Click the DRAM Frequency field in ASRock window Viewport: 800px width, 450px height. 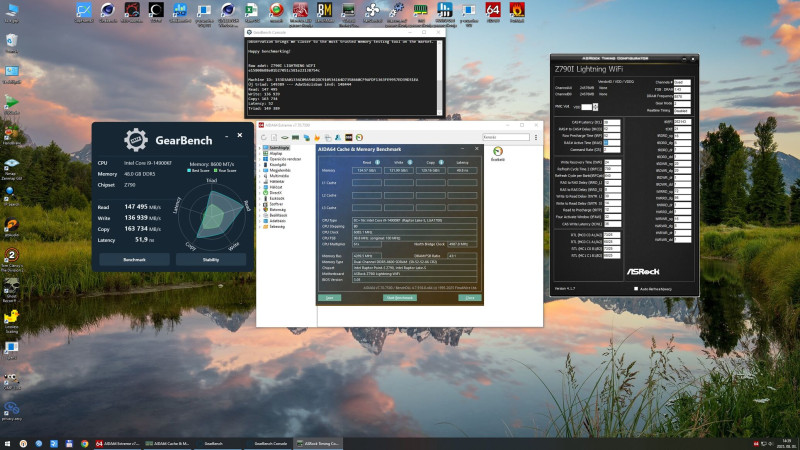click(682, 96)
